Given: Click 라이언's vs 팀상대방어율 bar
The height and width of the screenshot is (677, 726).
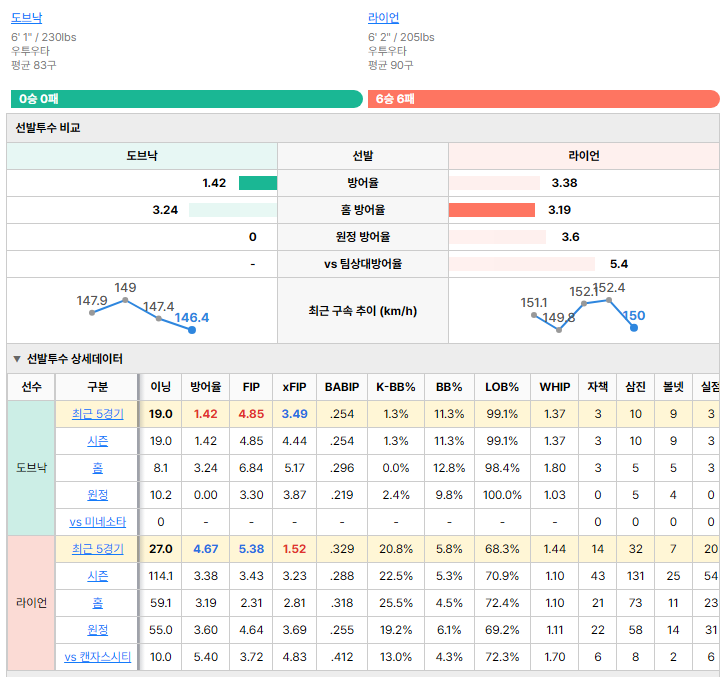Looking at the screenshot, I should pyautogui.click(x=522, y=264).
